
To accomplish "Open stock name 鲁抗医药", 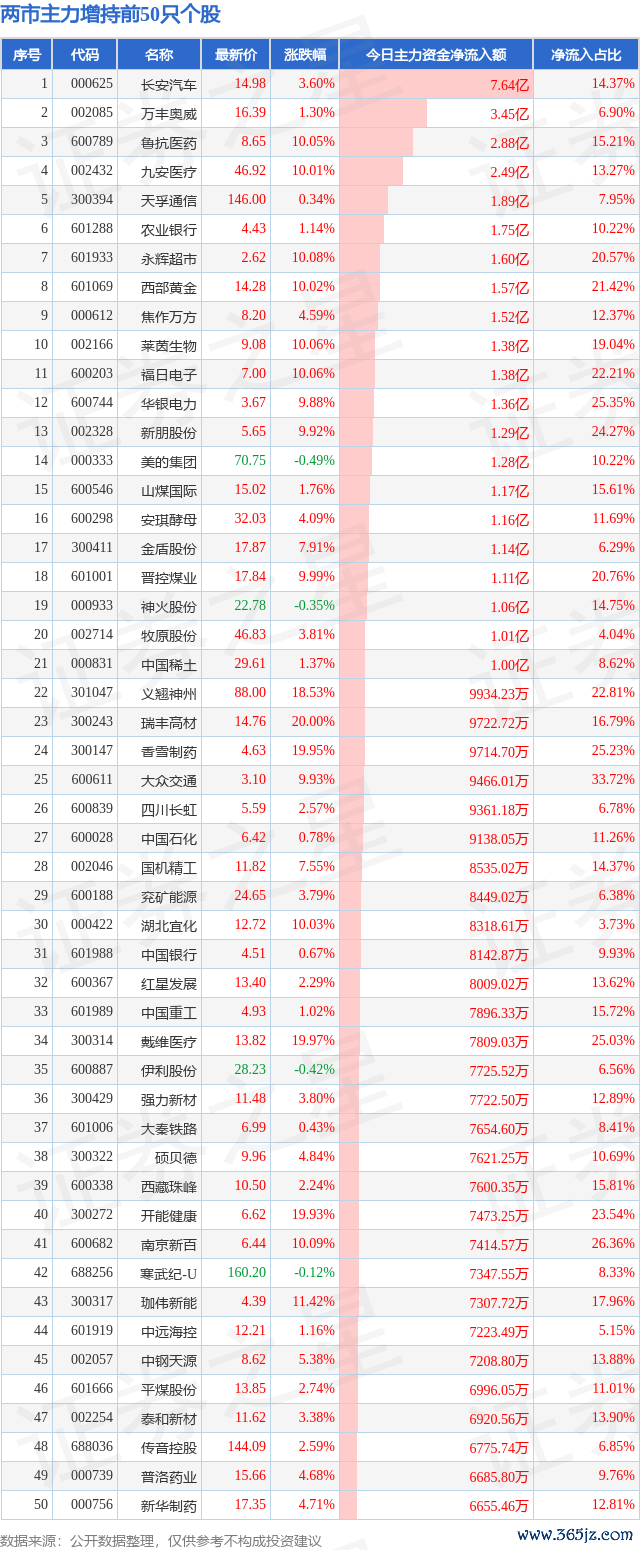I will point(169,142).
